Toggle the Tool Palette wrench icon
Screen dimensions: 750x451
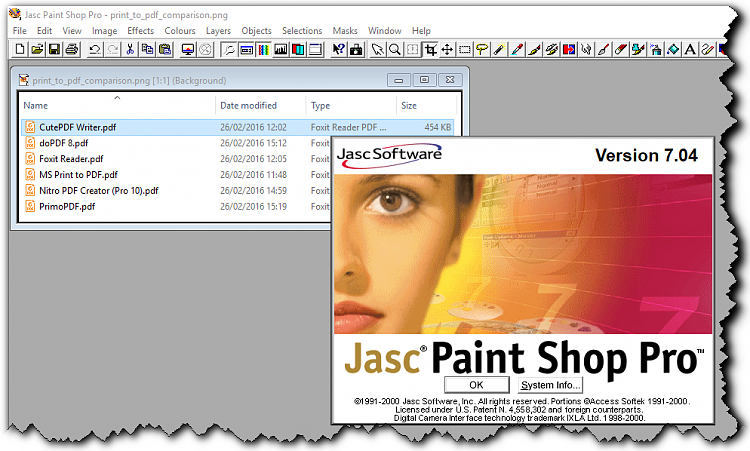click(x=229, y=49)
